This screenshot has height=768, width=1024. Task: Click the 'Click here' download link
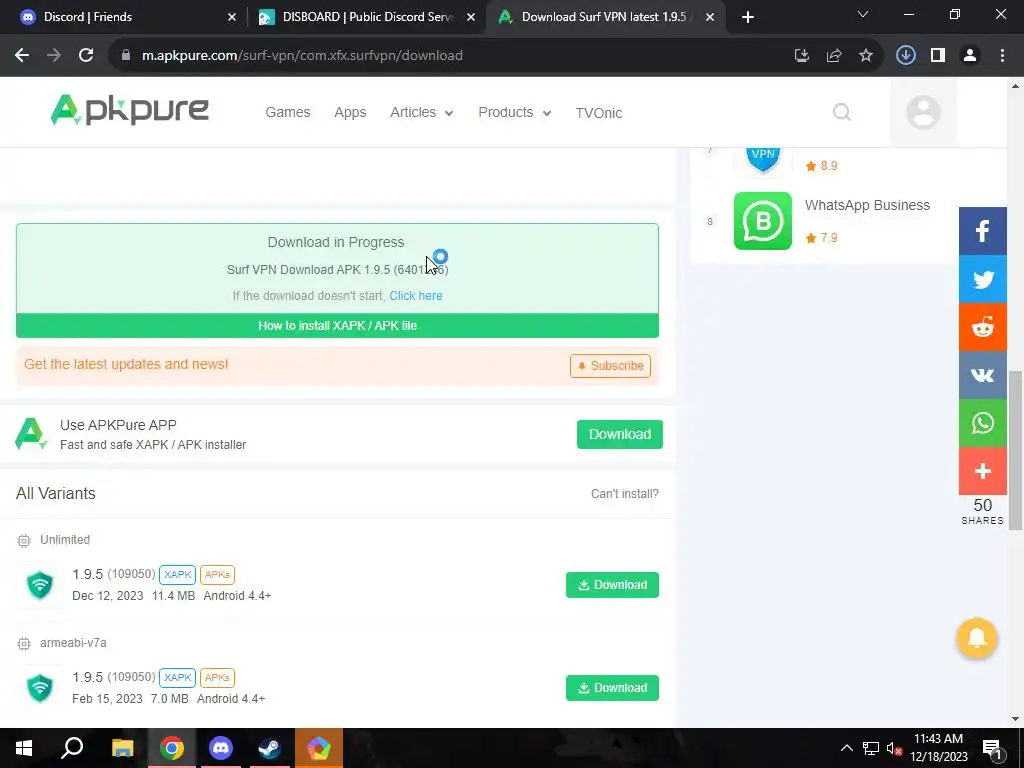pyautogui.click(x=415, y=296)
